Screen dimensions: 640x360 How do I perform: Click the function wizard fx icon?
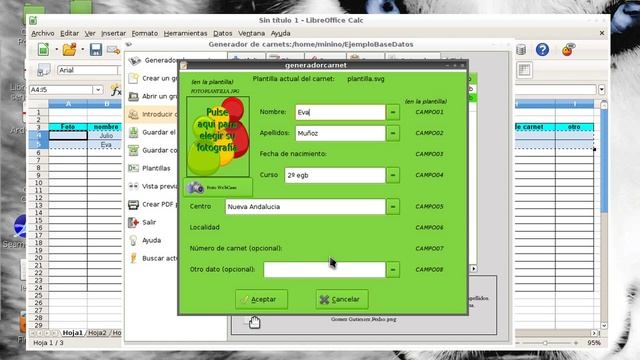pyautogui.click(x=116, y=90)
